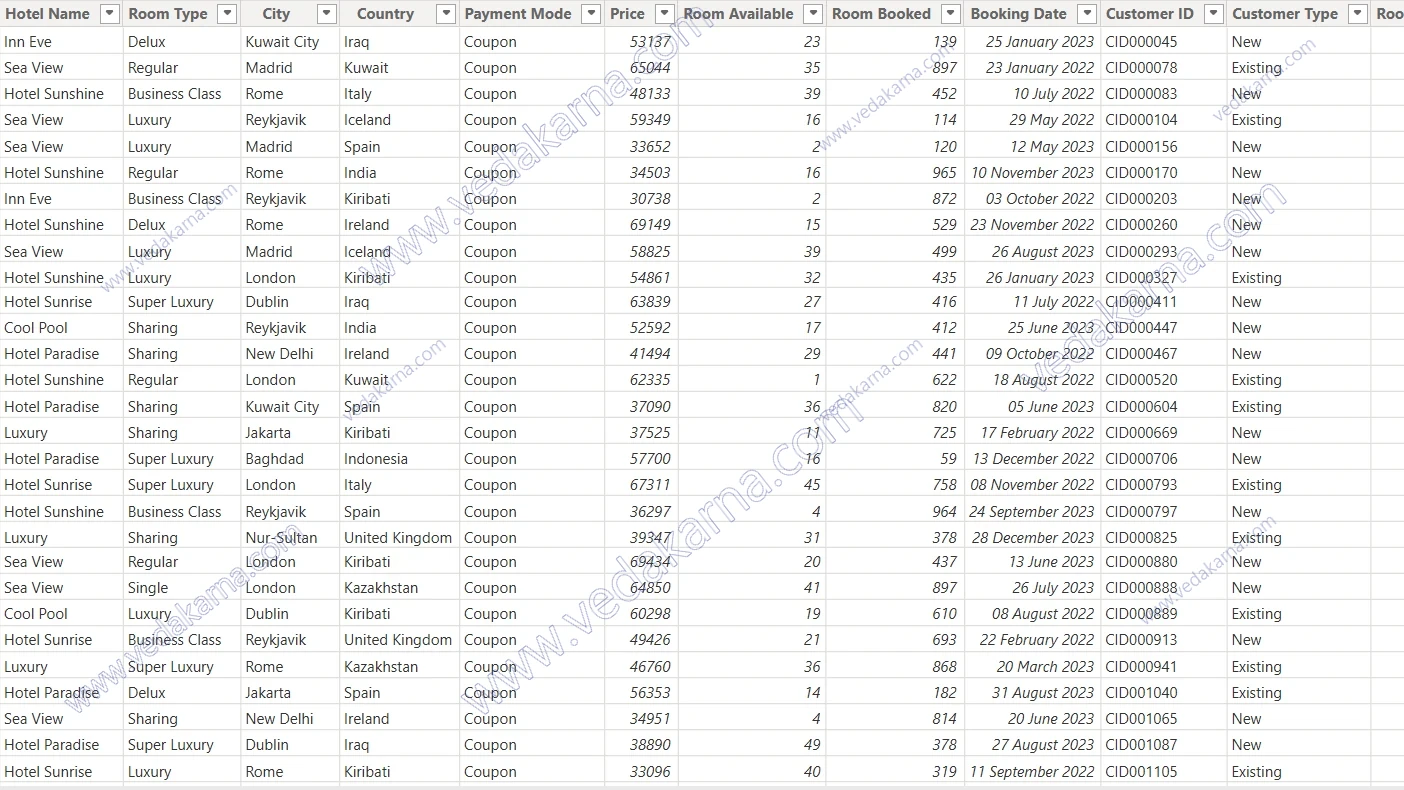Click booking date 11 September 2022
The height and width of the screenshot is (790, 1404).
pos(1032,772)
